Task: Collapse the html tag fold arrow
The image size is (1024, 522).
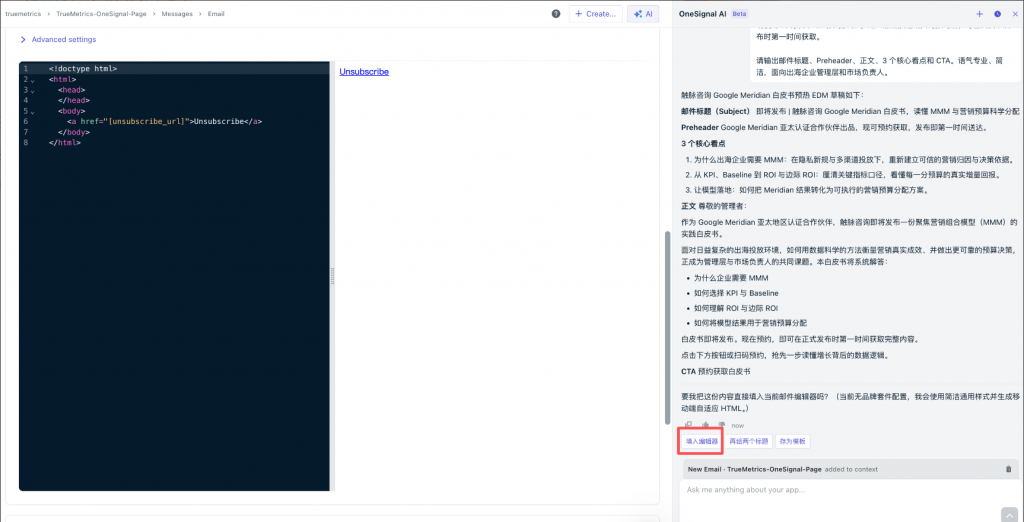Action: pyautogui.click(x=33, y=80)
